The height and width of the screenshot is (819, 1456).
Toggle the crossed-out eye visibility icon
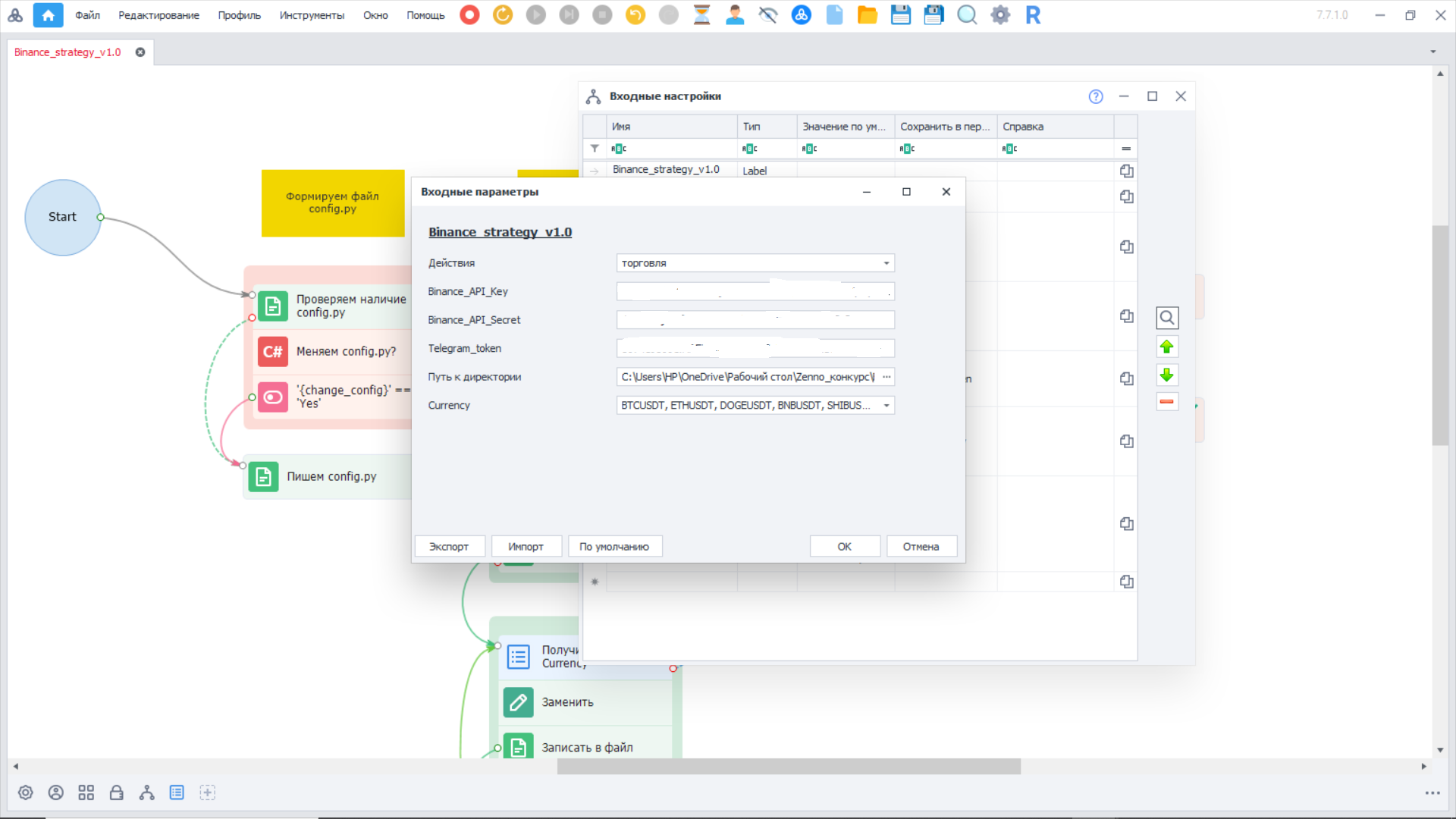tap(767, 15)
